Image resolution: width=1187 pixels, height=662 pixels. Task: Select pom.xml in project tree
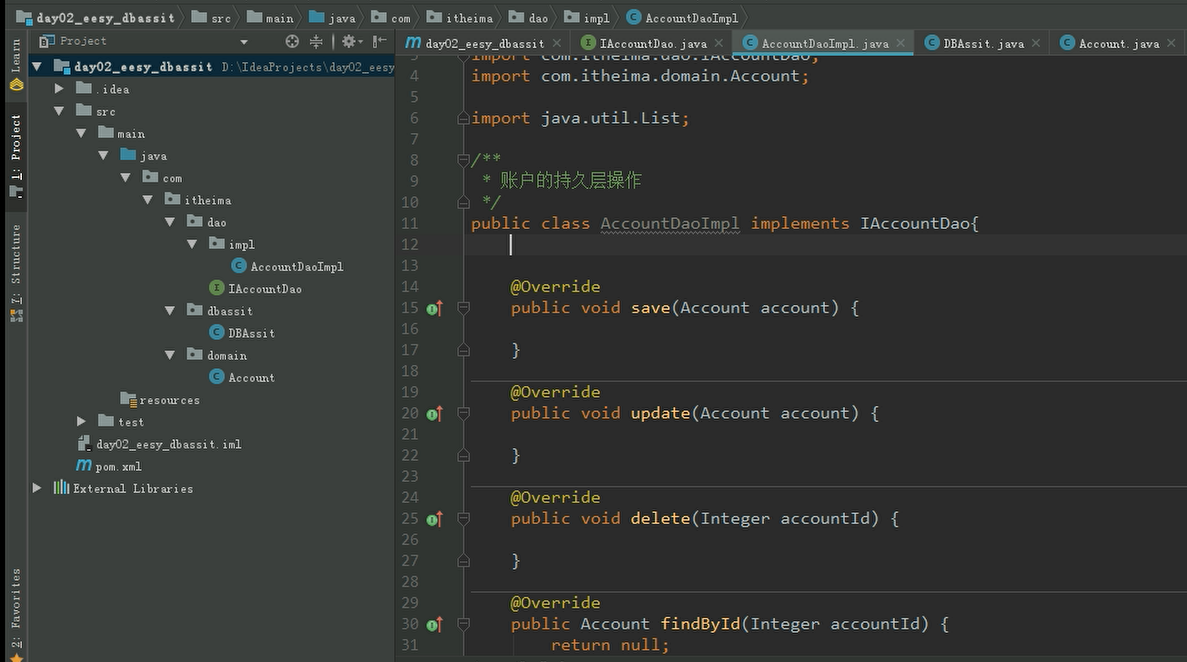click(109, 466)
